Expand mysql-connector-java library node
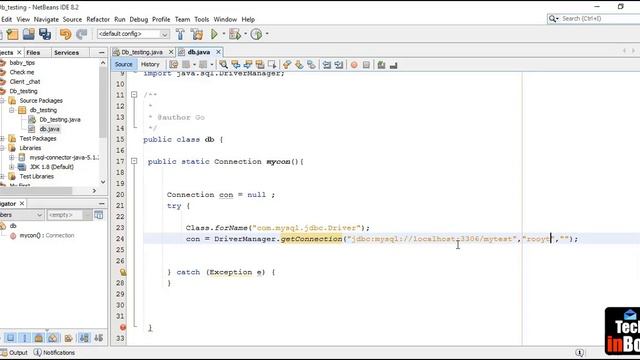Viewport: 640px width, 360px height. click(x=12, y=158)
